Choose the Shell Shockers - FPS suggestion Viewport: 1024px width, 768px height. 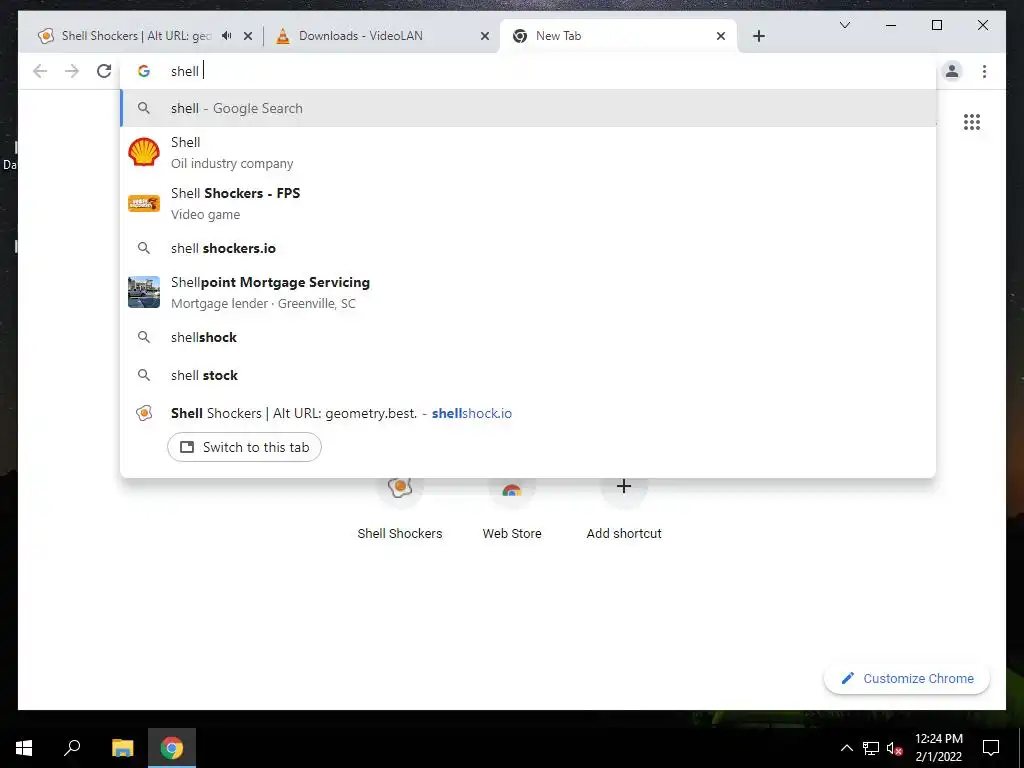528,203
